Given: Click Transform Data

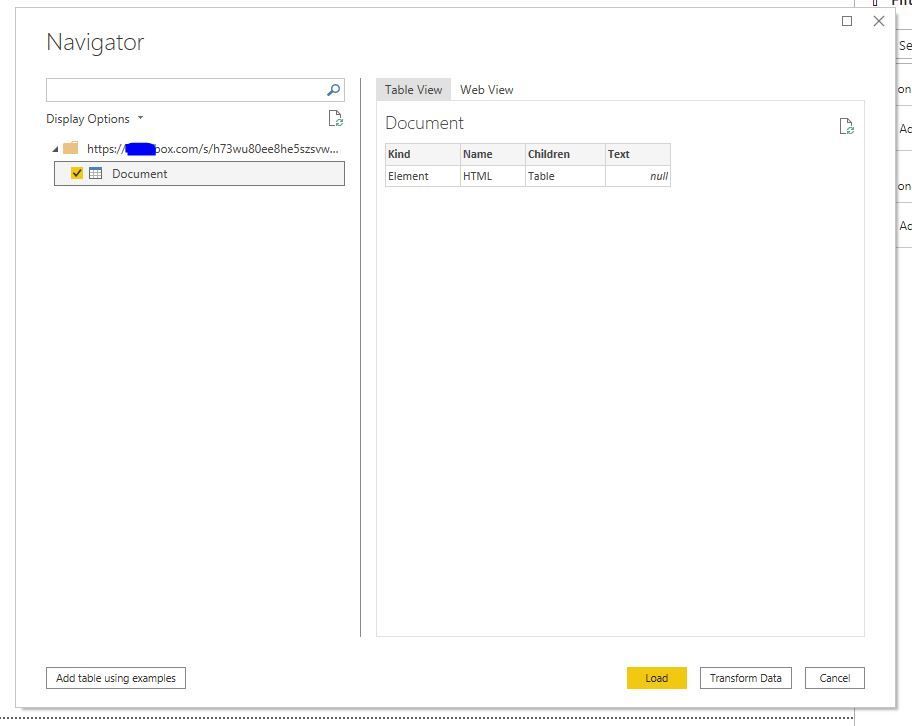Looking at the screenshot, I should [745, 677].
